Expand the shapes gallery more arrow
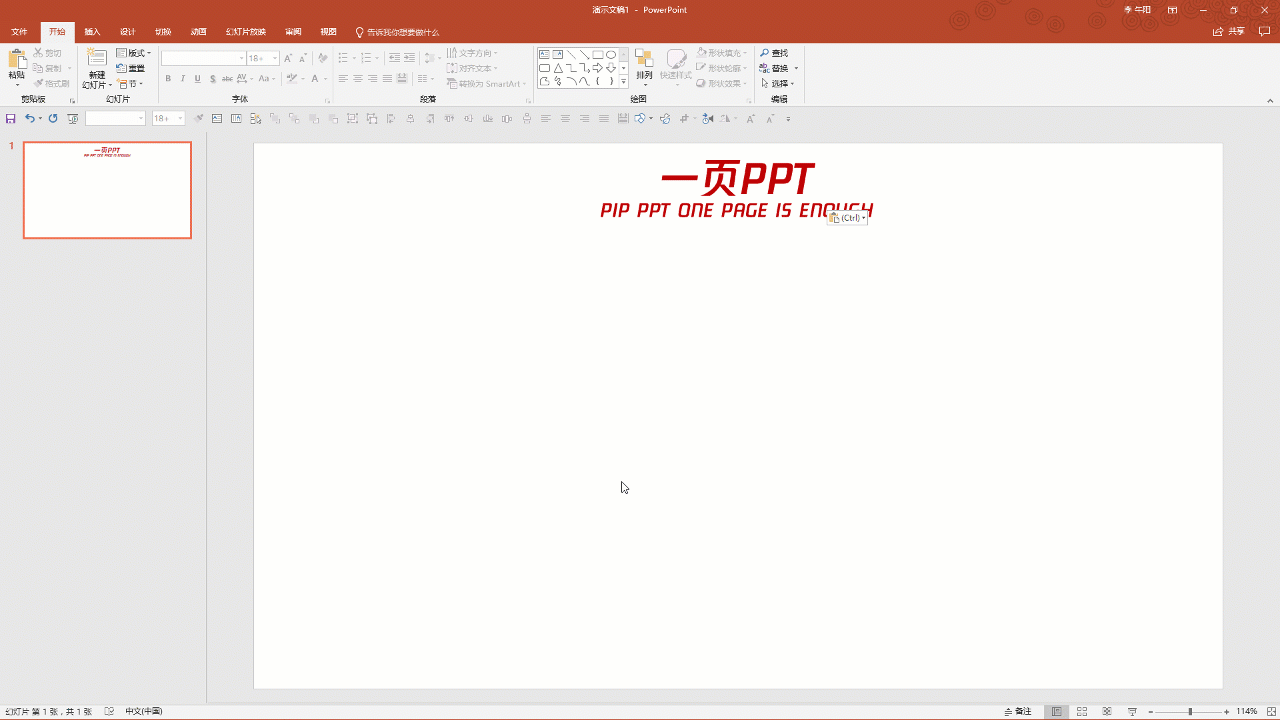The height and width of the screenshot is (720, 1280). pos(623,82)
